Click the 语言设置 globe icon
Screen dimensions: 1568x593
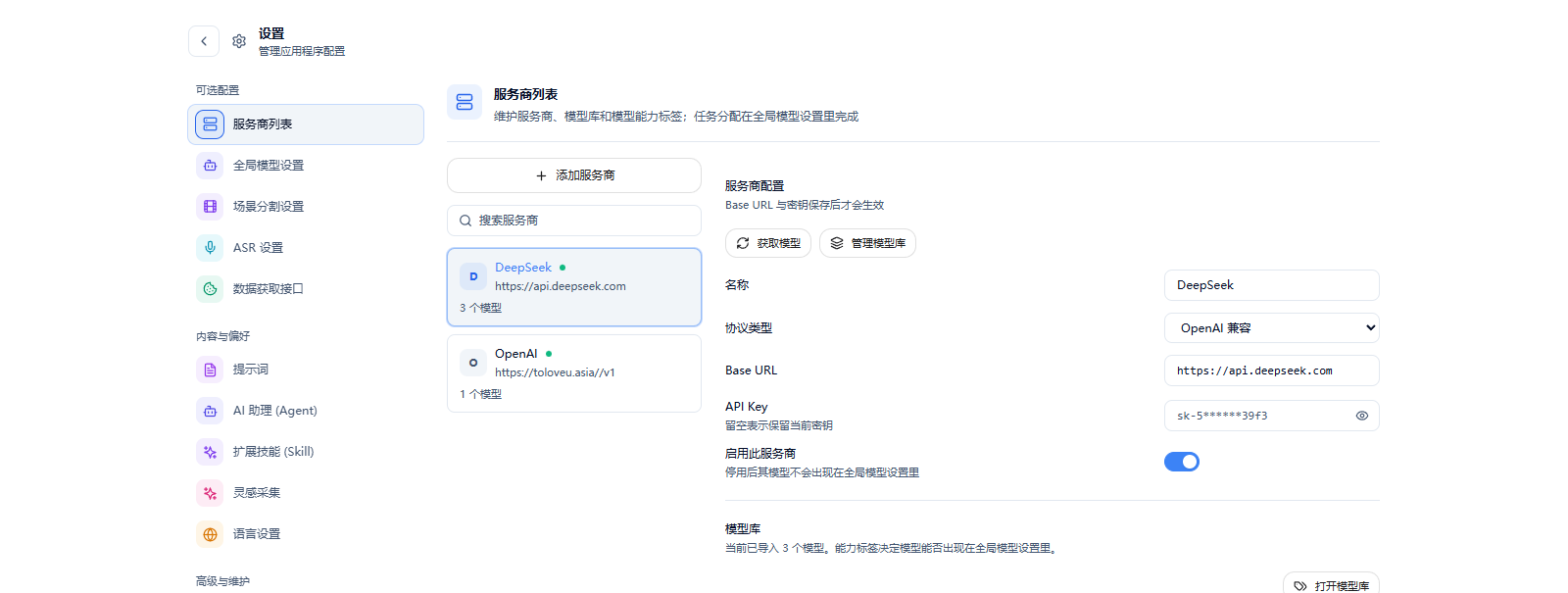pos(210,534)
